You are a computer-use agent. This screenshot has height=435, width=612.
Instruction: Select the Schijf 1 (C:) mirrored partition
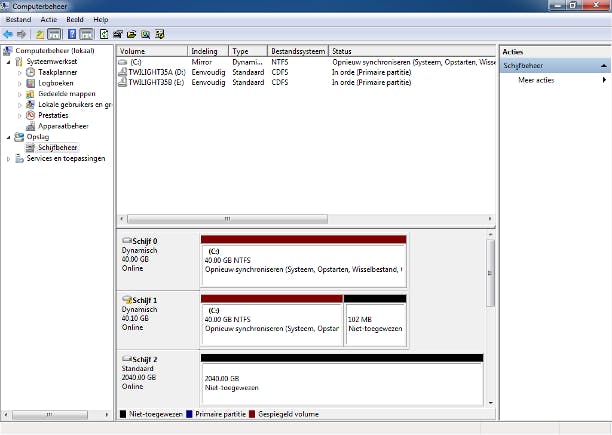(272, 321)
